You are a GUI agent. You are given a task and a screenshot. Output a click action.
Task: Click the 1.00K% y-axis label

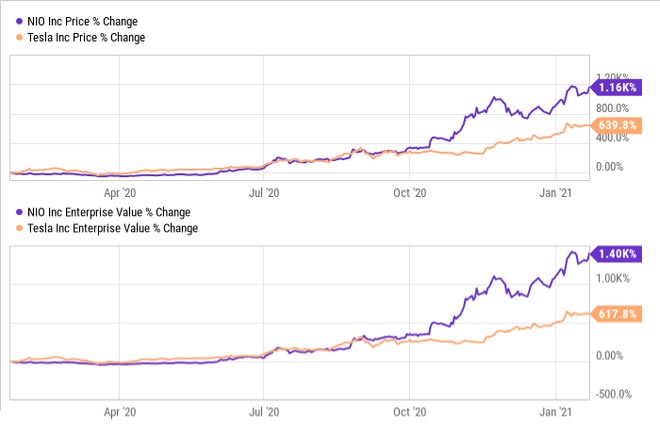pos(613,279)
